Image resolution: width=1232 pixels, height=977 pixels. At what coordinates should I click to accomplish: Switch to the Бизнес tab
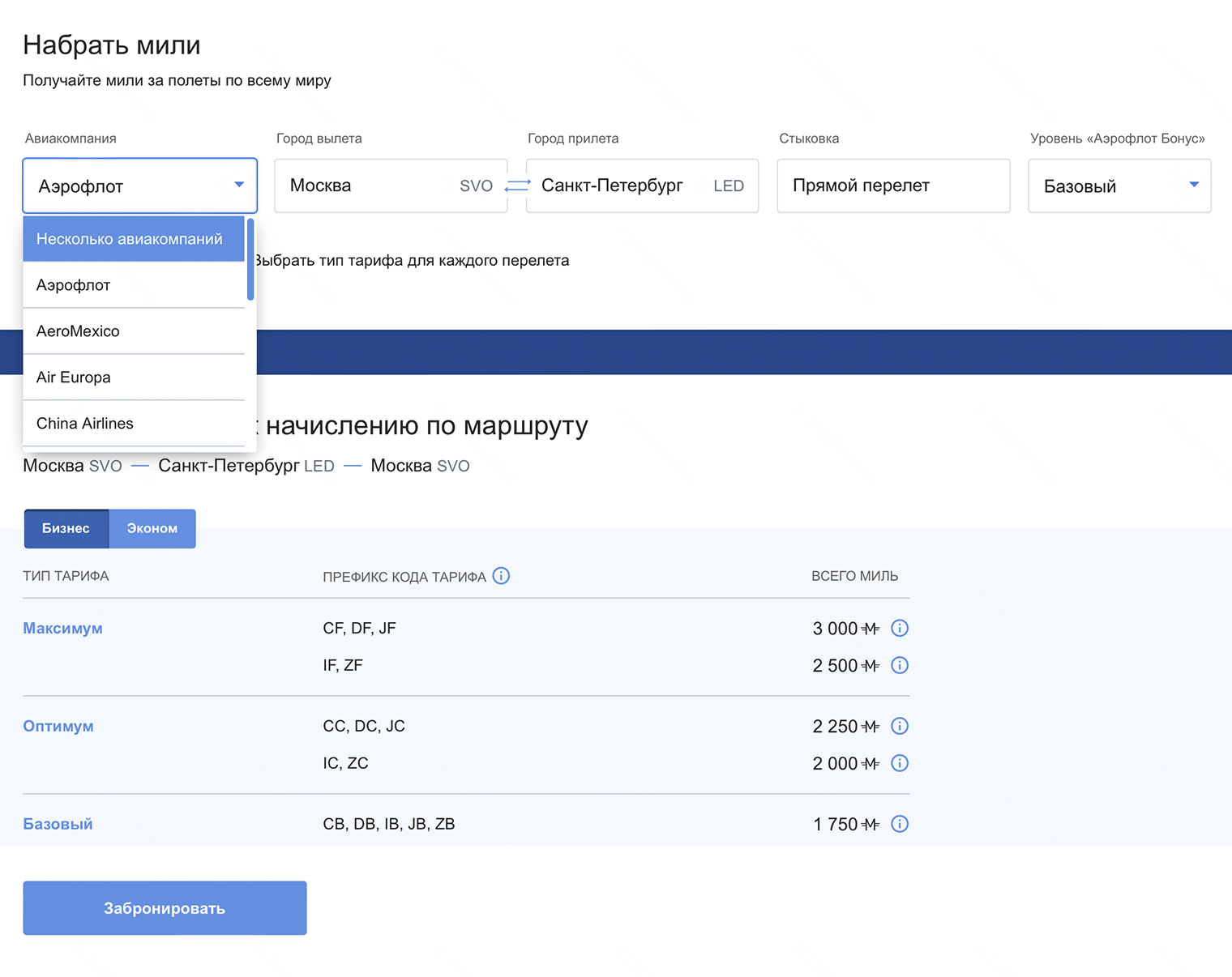click(x=66, y=528)
